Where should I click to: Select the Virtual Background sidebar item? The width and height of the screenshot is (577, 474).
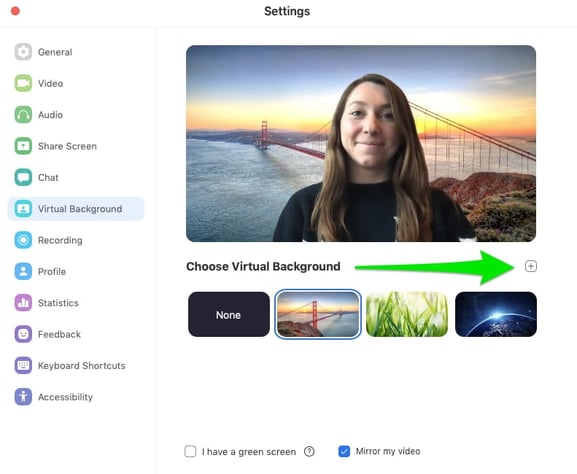(75, 209)
